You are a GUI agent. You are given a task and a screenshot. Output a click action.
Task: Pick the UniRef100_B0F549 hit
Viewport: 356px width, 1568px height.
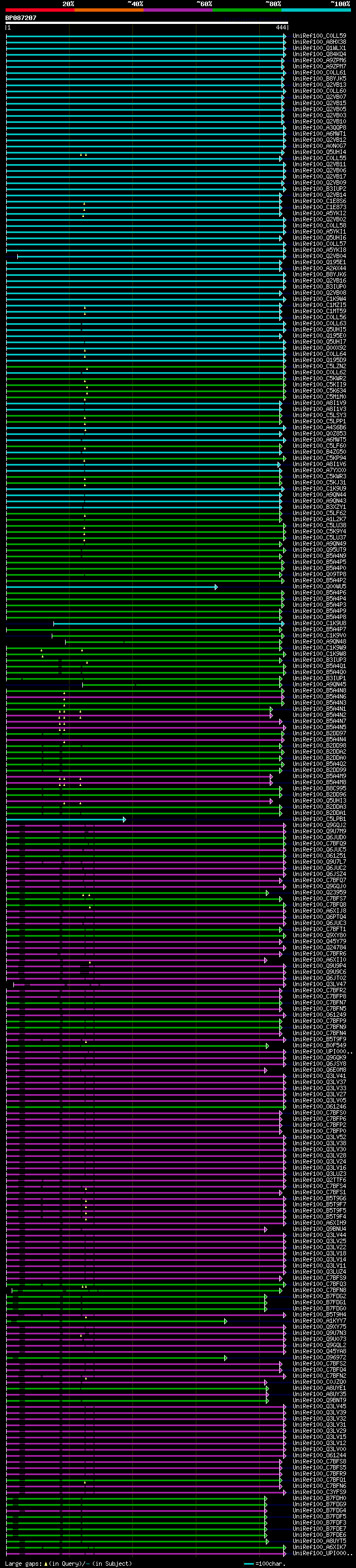click(x=319, y=1046)
